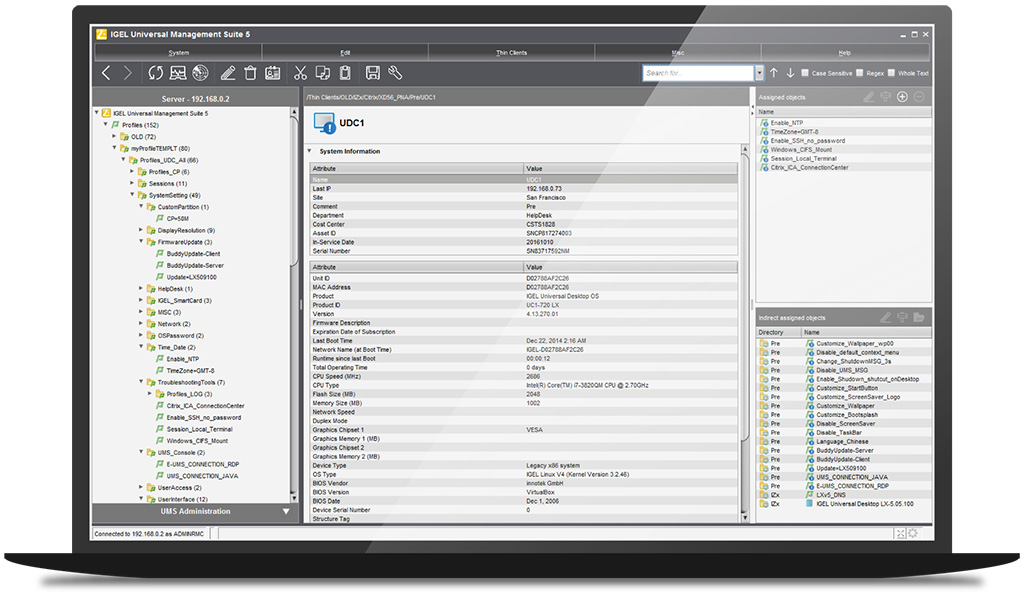Go forward with the right arrow icon

(128, 73)
